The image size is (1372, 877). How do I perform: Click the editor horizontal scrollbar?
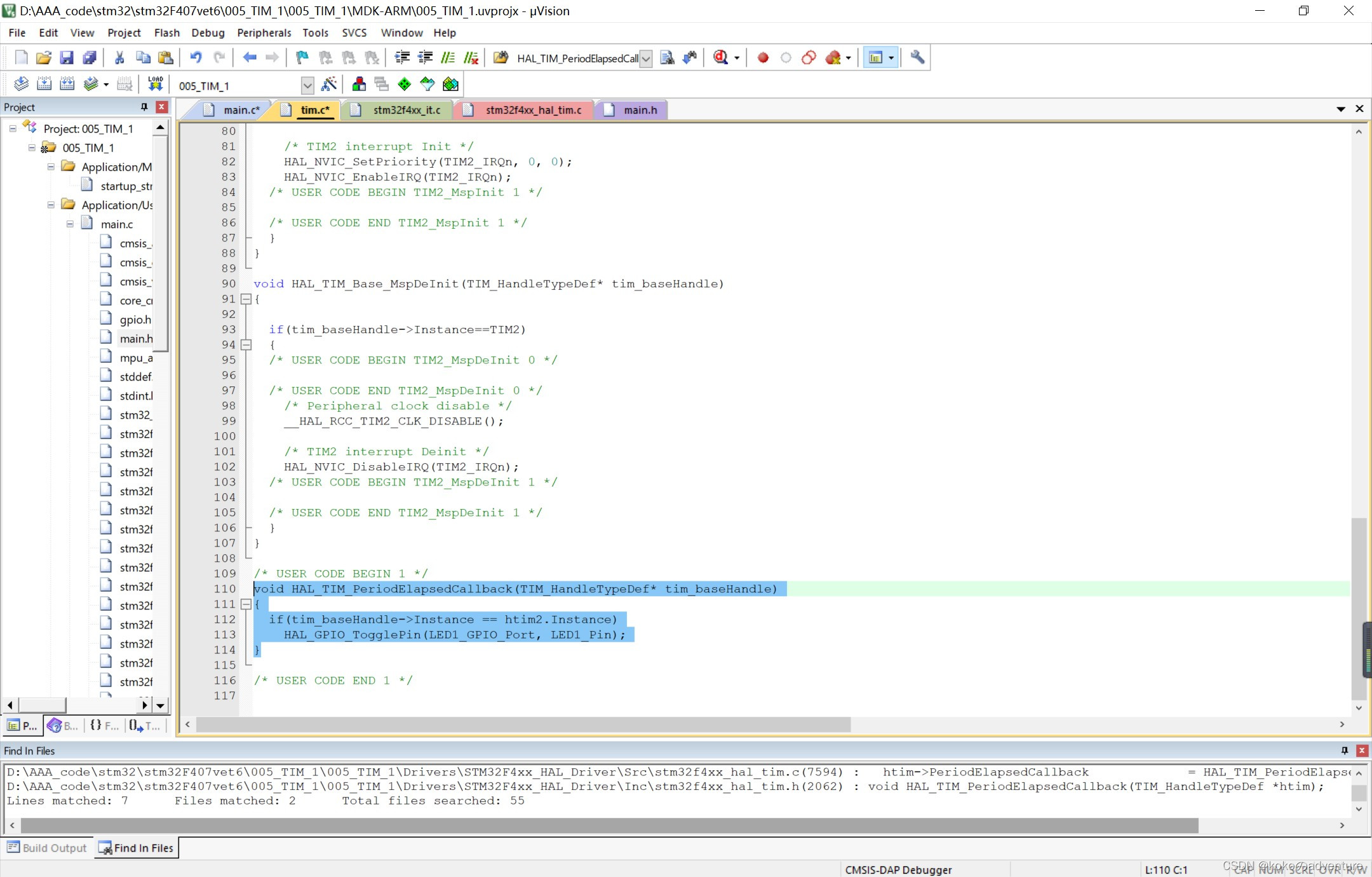[x=523, y=724]
